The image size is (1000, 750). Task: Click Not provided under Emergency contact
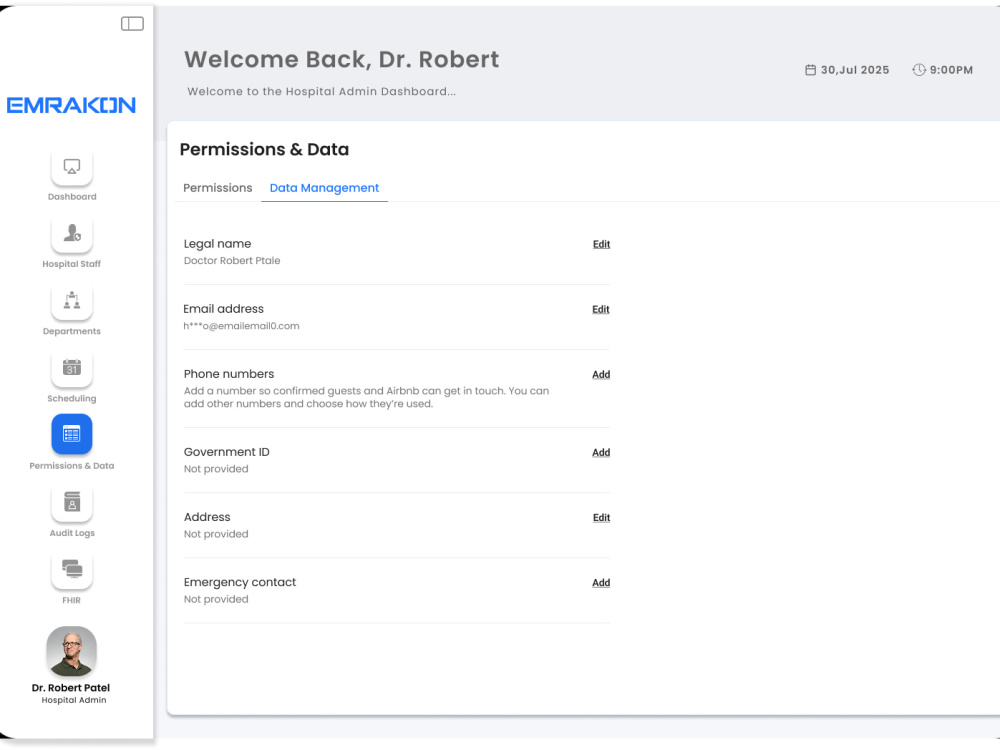click(x=216, y=599)
